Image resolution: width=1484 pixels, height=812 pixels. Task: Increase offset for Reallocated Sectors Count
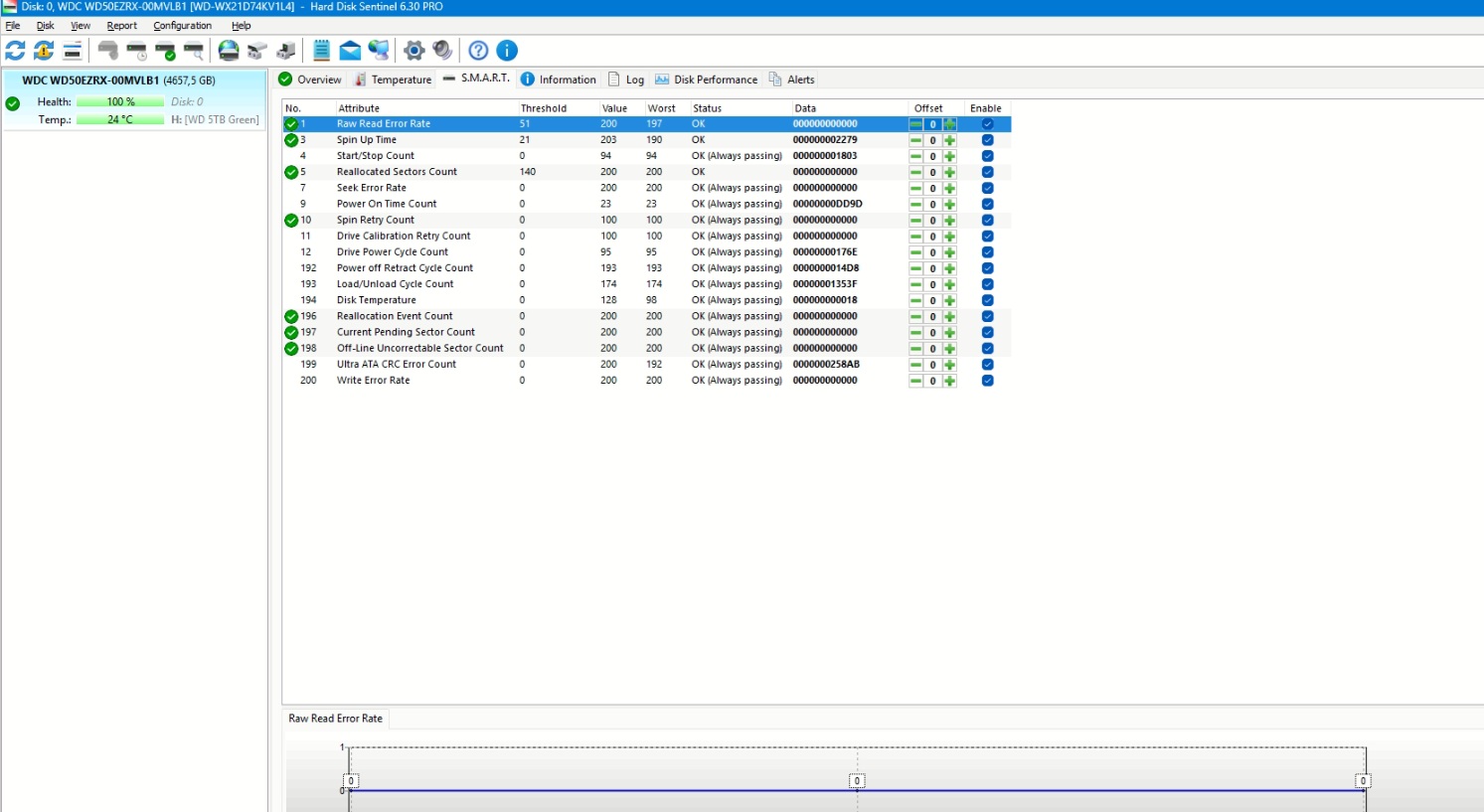point(950,172)
